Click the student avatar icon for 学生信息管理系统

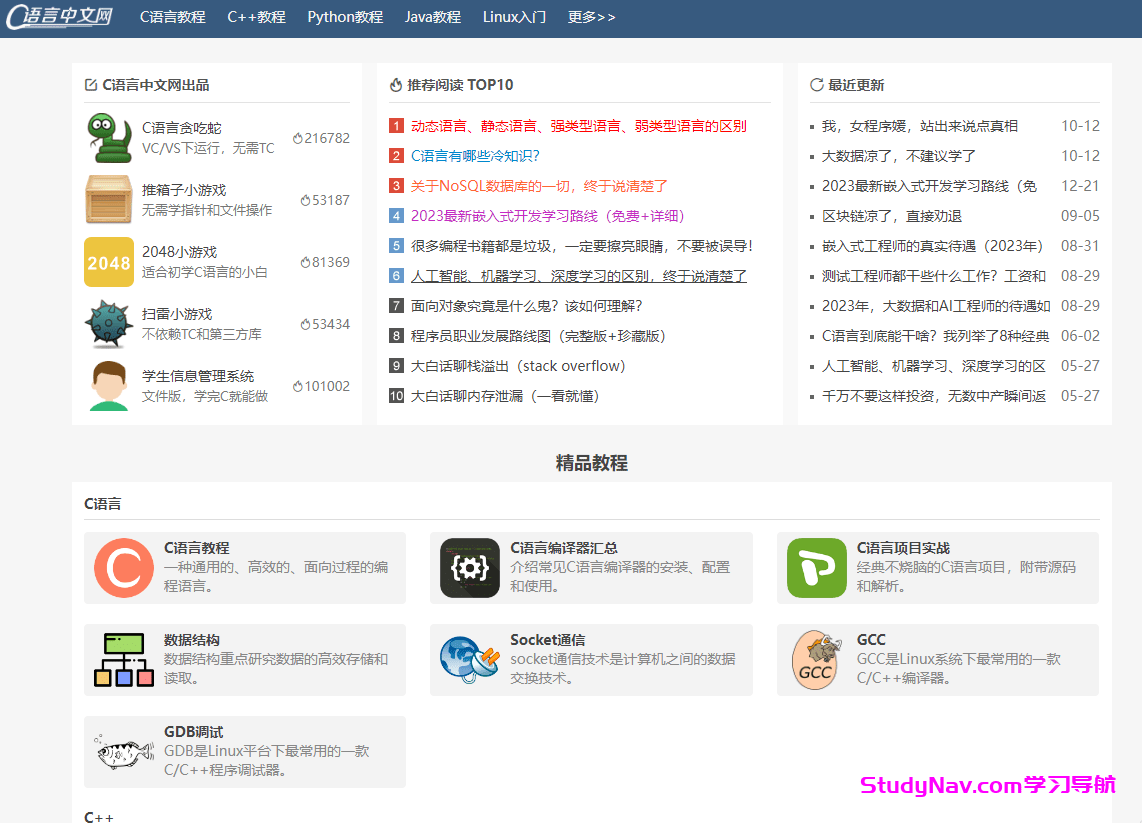(108, 386)
